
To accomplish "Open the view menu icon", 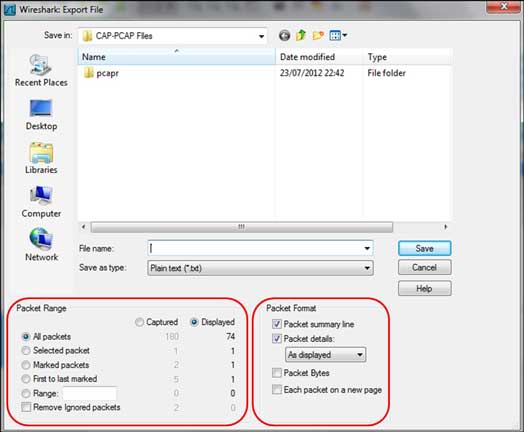I will (338, 35).
